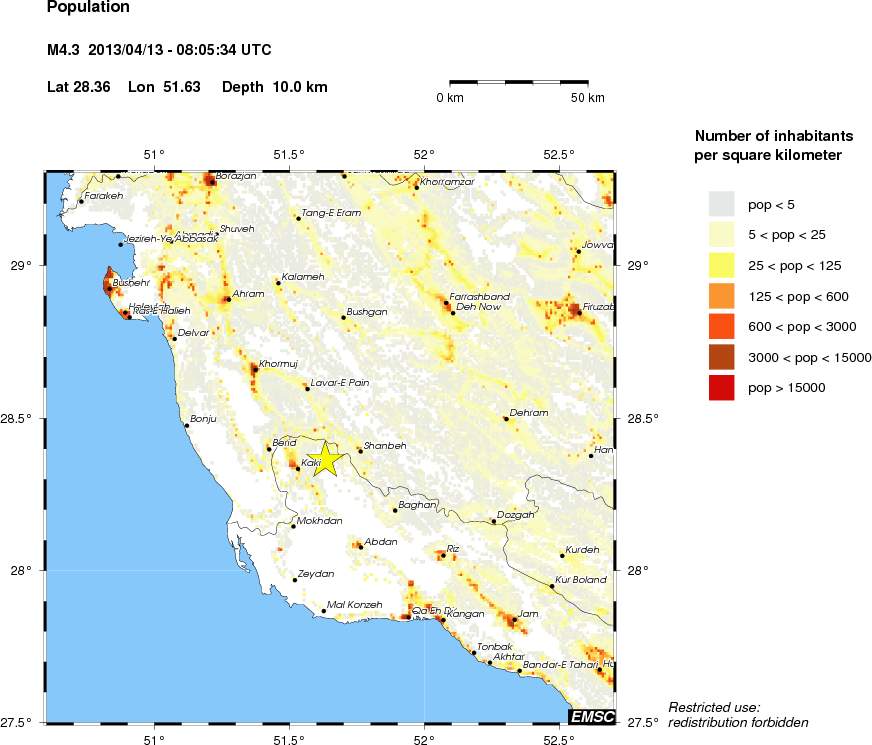Select the 'Depth 10.0 km' text

tap(274, 87)
